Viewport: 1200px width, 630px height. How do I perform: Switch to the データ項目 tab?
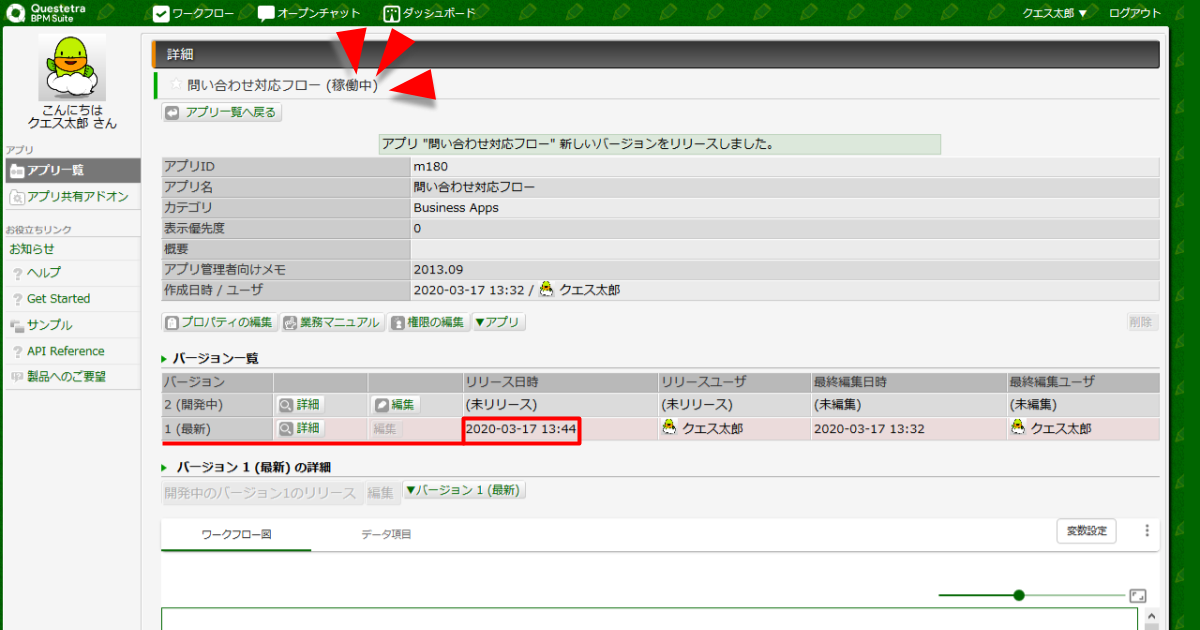pos(386,534)
